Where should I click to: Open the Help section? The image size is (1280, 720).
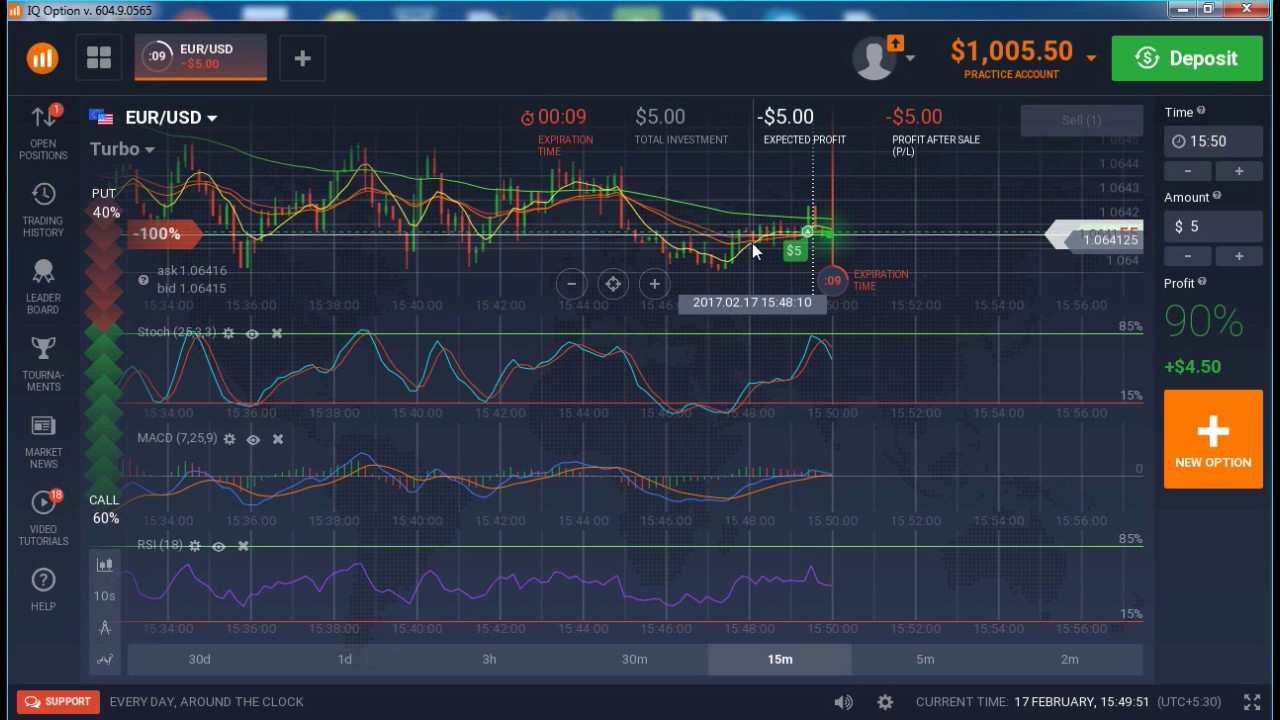point(43,589)
